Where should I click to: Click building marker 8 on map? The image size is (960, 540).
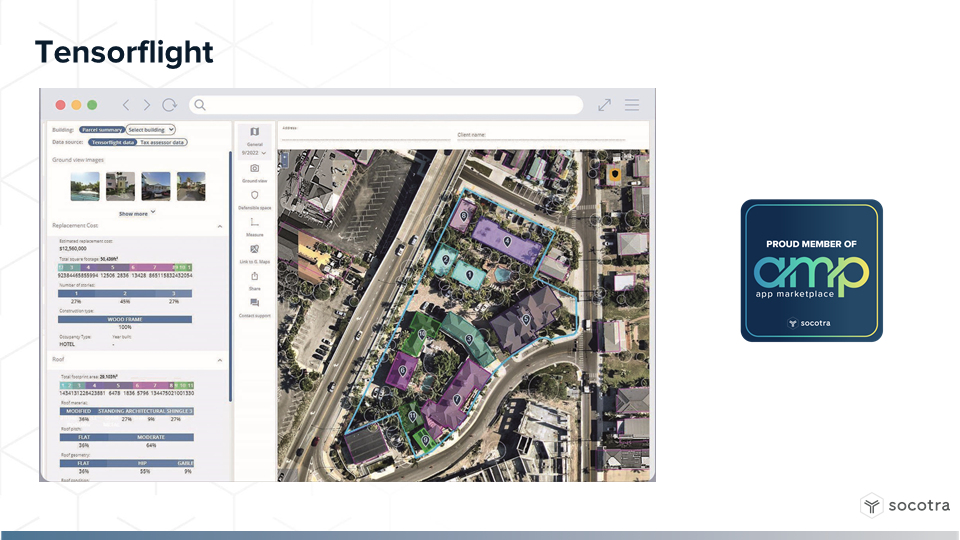point(464,216)
